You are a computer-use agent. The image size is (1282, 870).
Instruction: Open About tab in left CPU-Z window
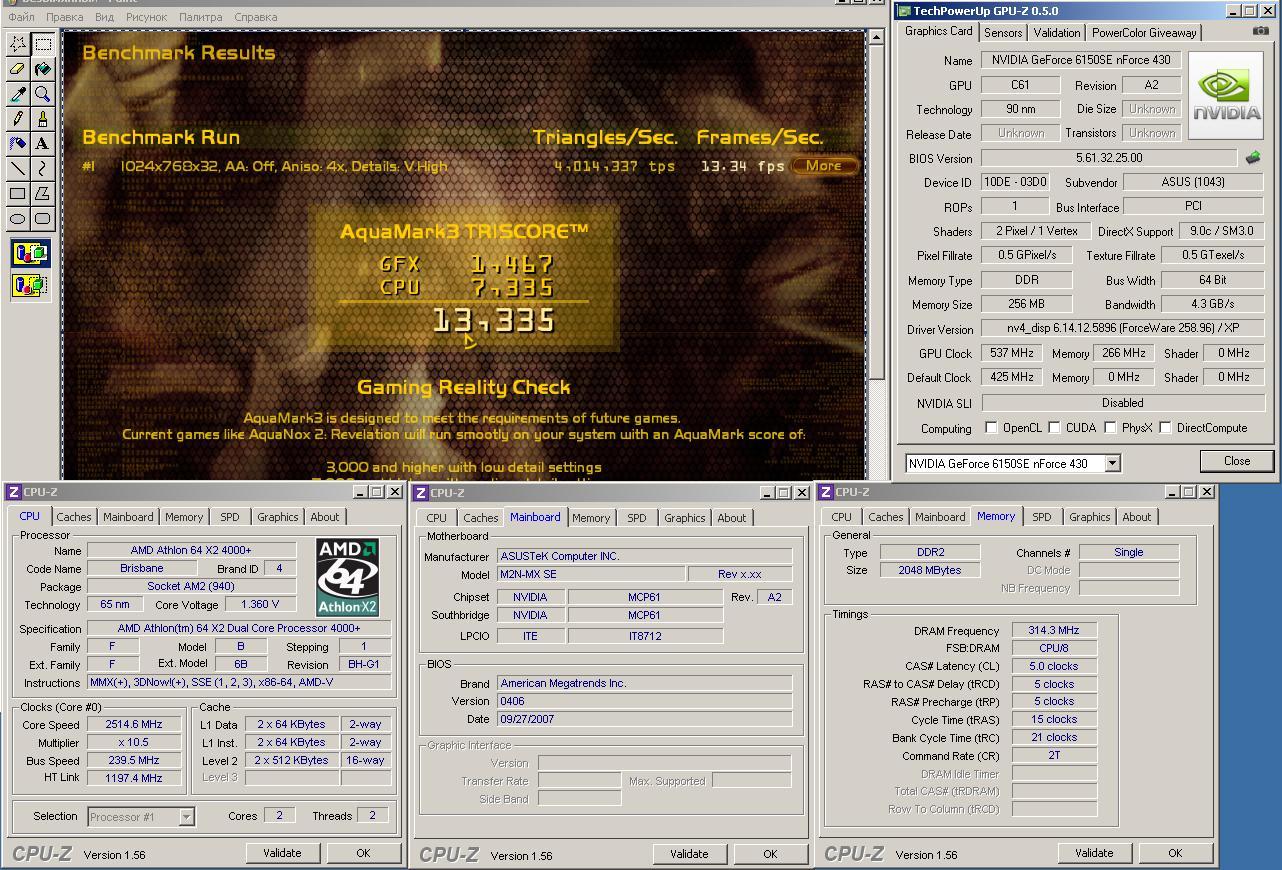(x=324, y=517)
